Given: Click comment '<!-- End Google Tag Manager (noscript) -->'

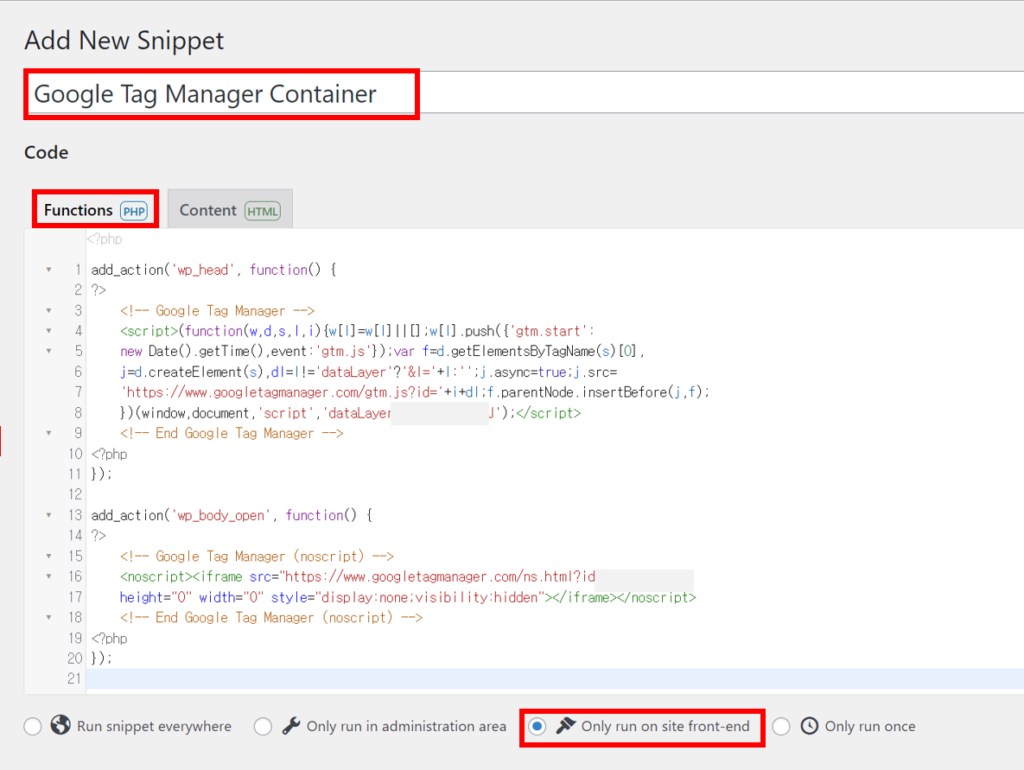Looking at the screenshot, I should [x=271, y=617].
